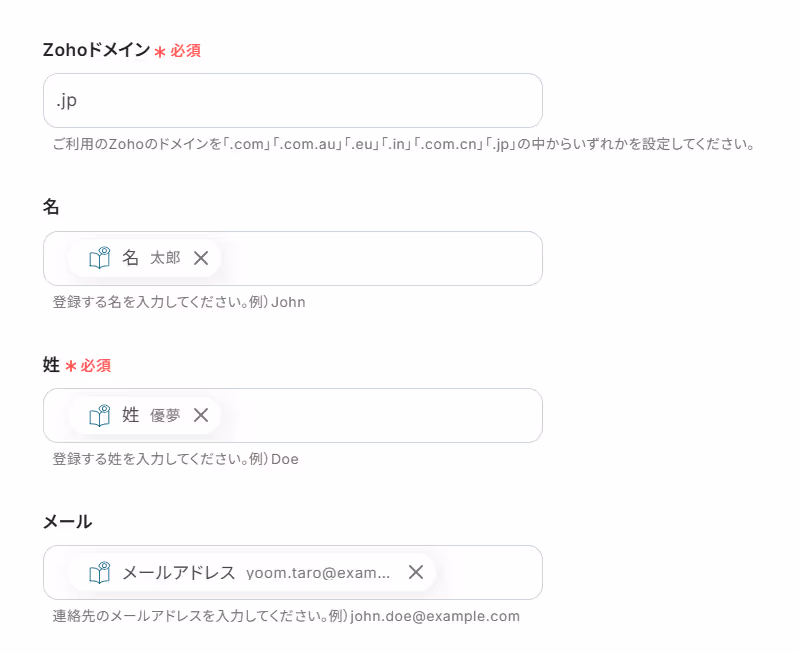Viewport: 799px width, 653px height.
Task: Click empty area of the 名 input field
Action: [x=382, y=258]
